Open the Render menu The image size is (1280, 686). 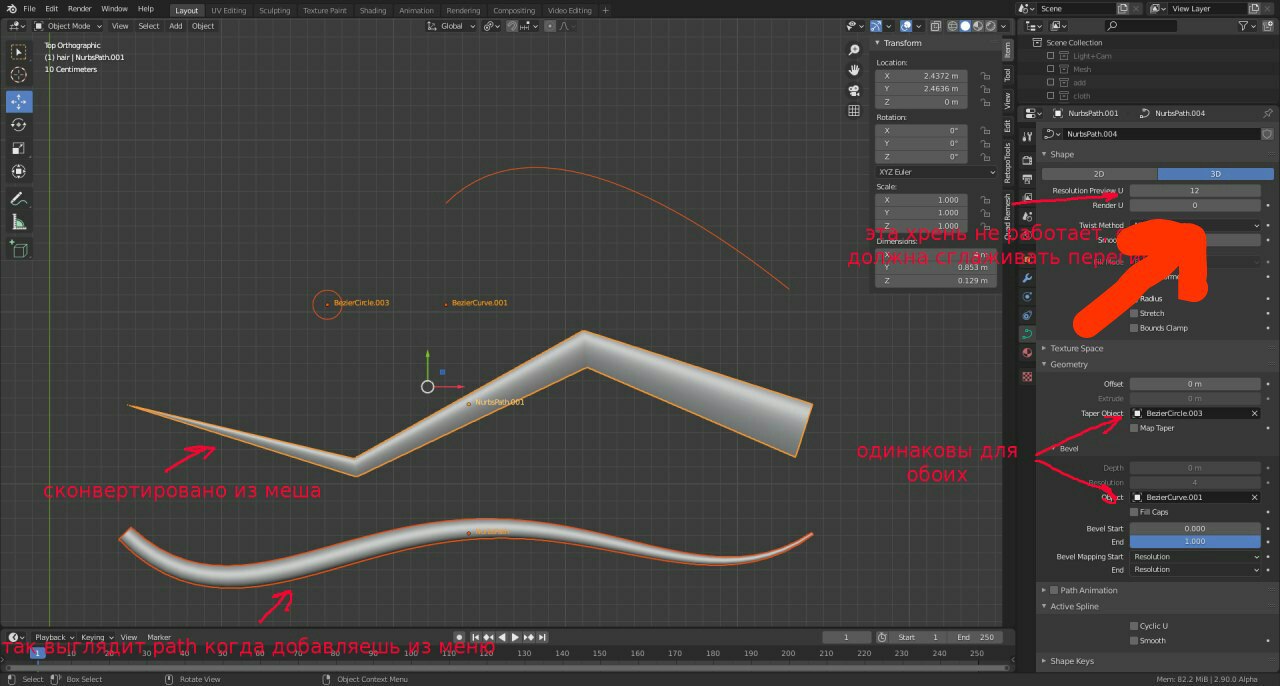[x=79, y=9]
